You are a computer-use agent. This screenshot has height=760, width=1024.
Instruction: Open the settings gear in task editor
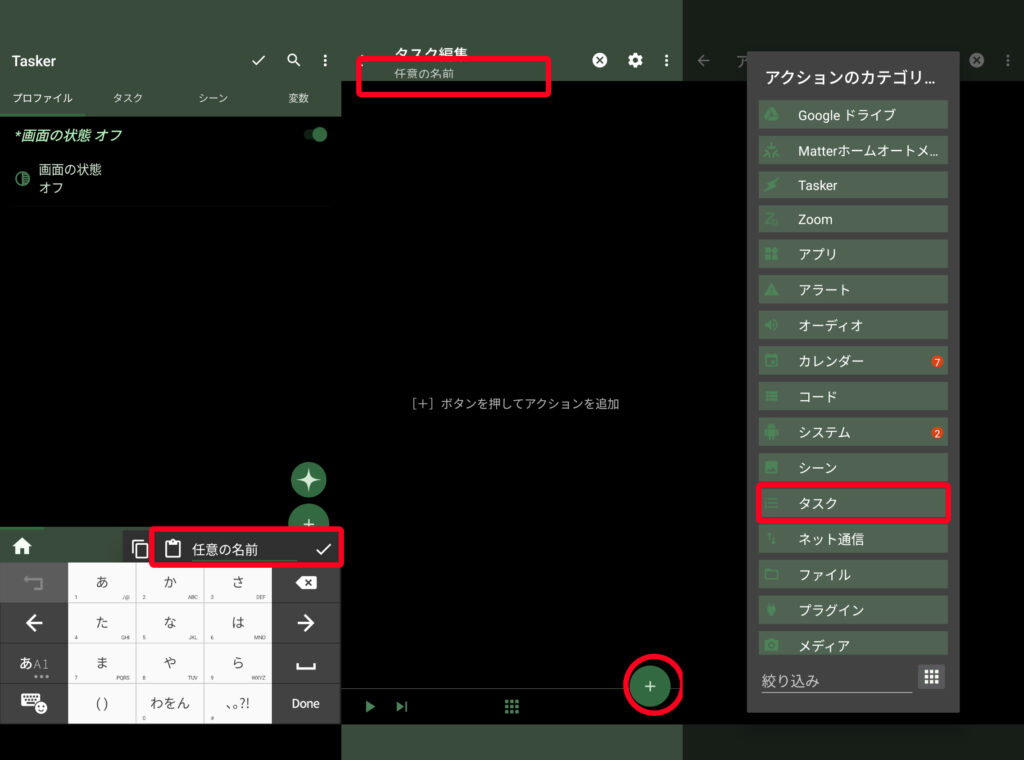coord(635,61)
